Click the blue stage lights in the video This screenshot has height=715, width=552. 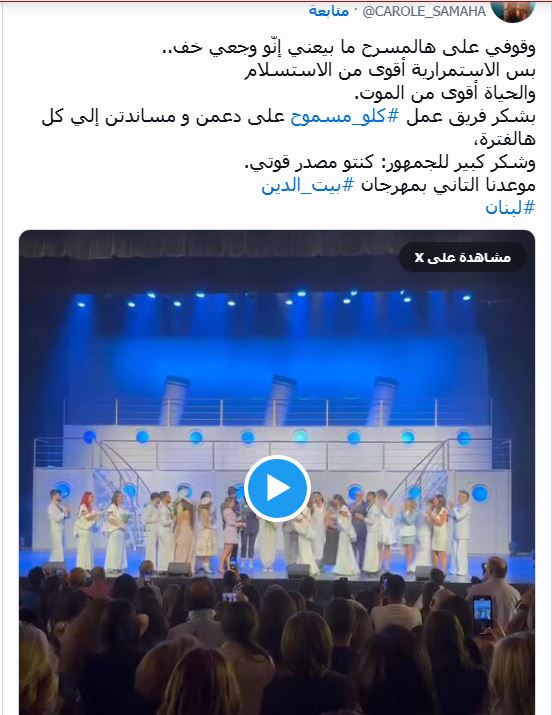coord(273,297)
